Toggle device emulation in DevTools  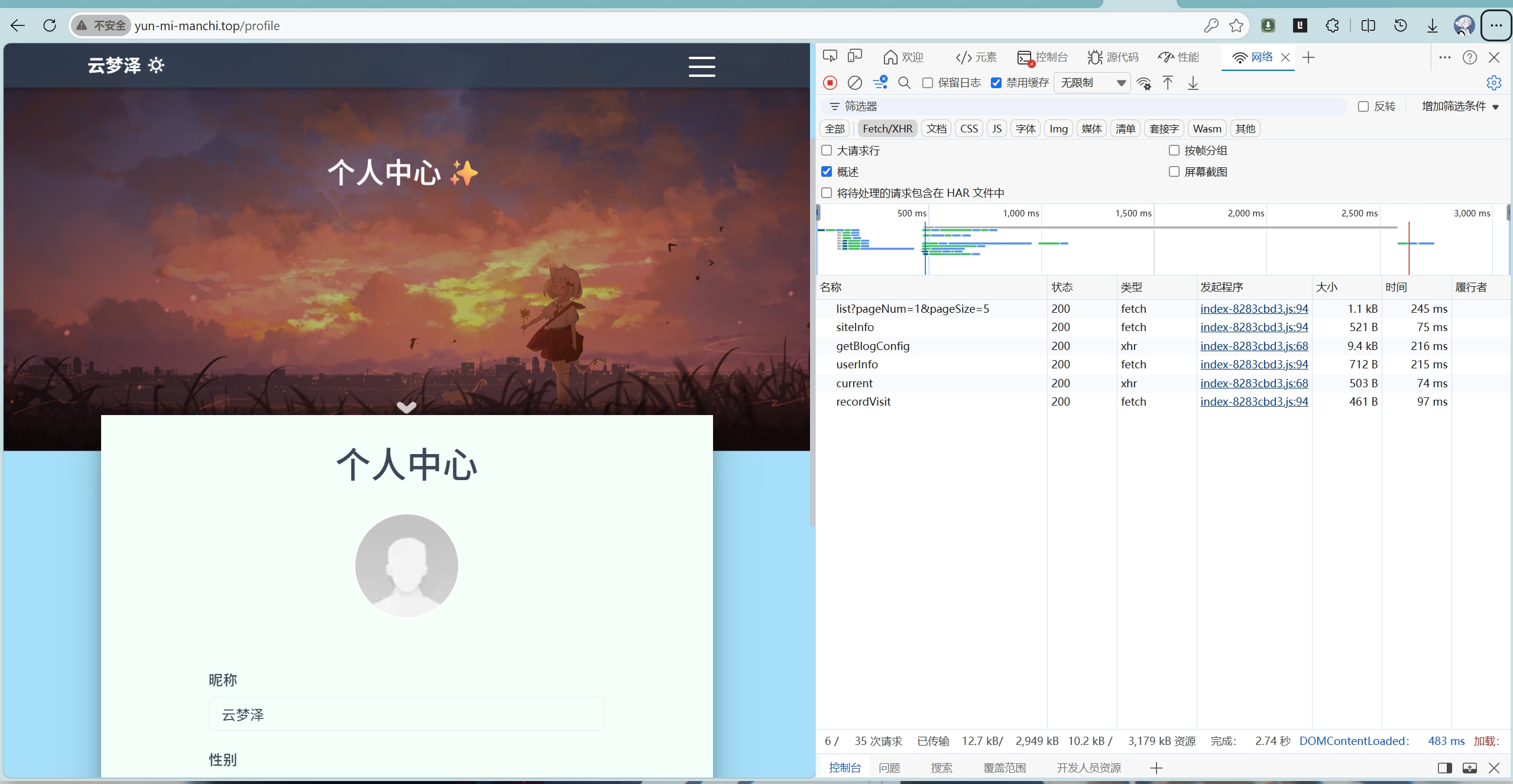point(855,57)
